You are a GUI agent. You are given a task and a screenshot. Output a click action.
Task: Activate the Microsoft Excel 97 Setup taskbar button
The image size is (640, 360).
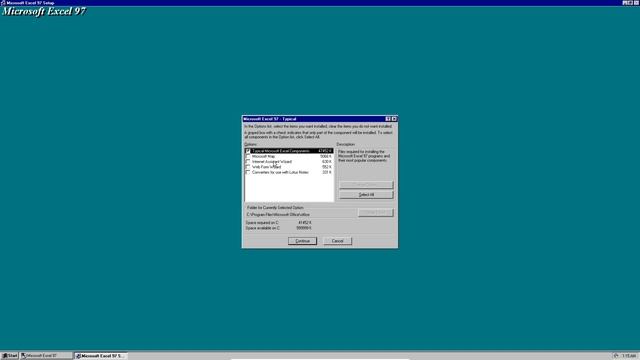pos(101,356)
